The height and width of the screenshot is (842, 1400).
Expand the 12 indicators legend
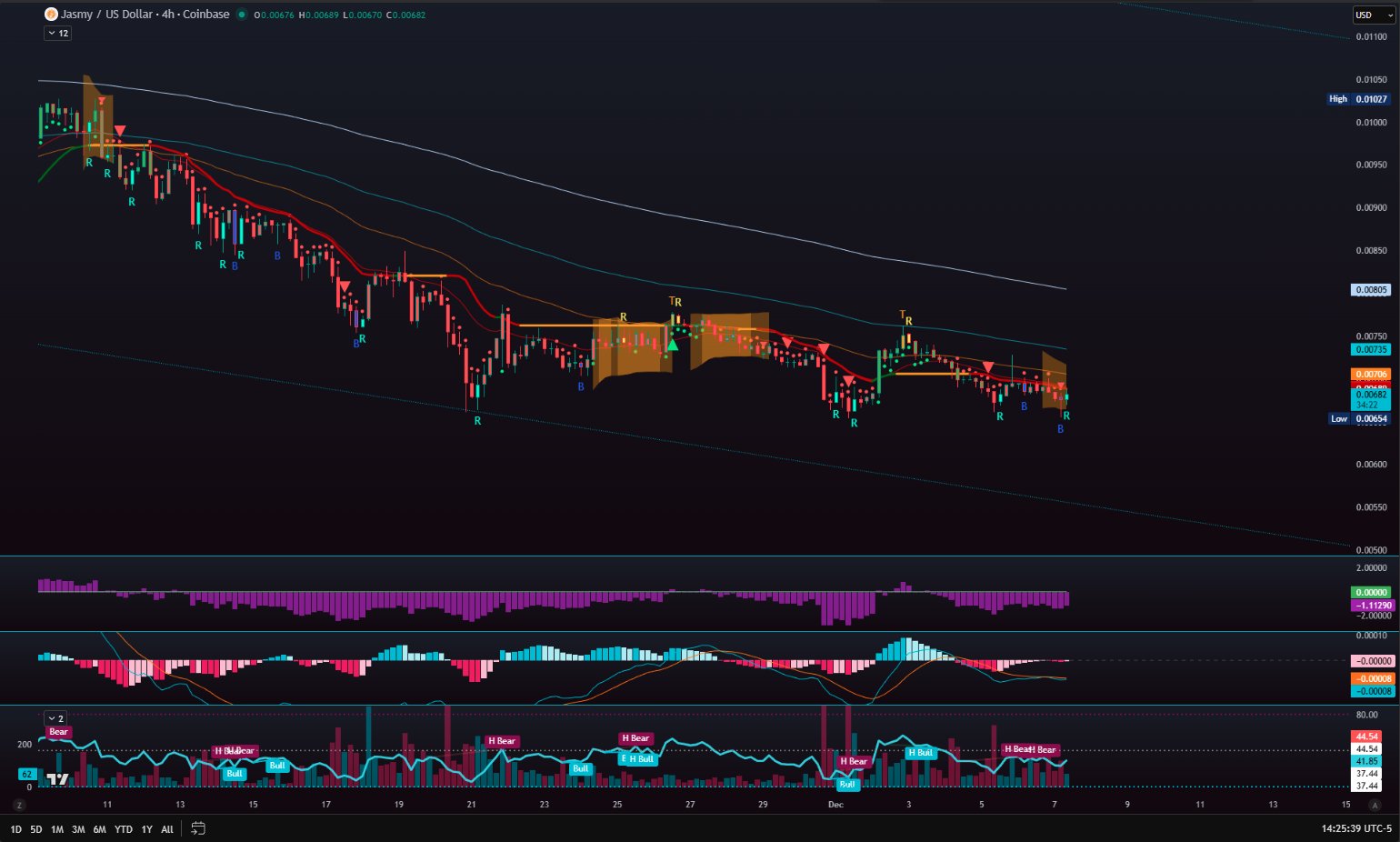57,33
